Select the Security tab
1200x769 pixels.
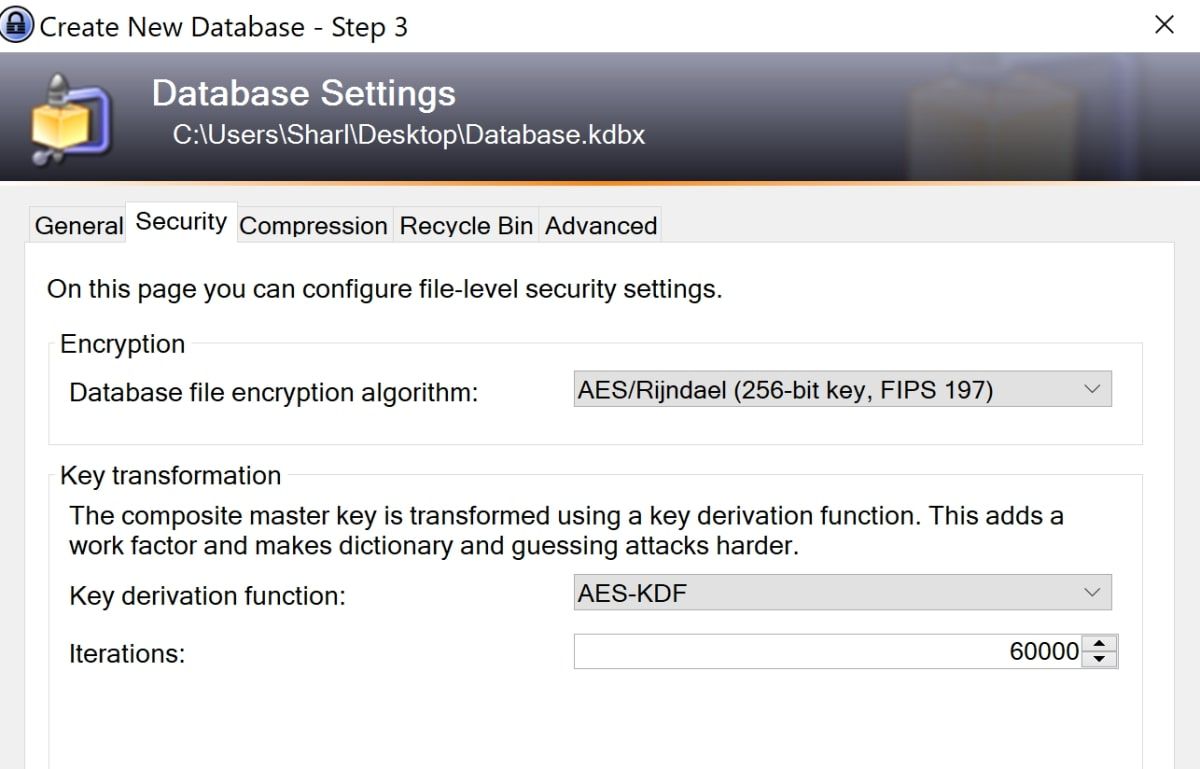181,222
